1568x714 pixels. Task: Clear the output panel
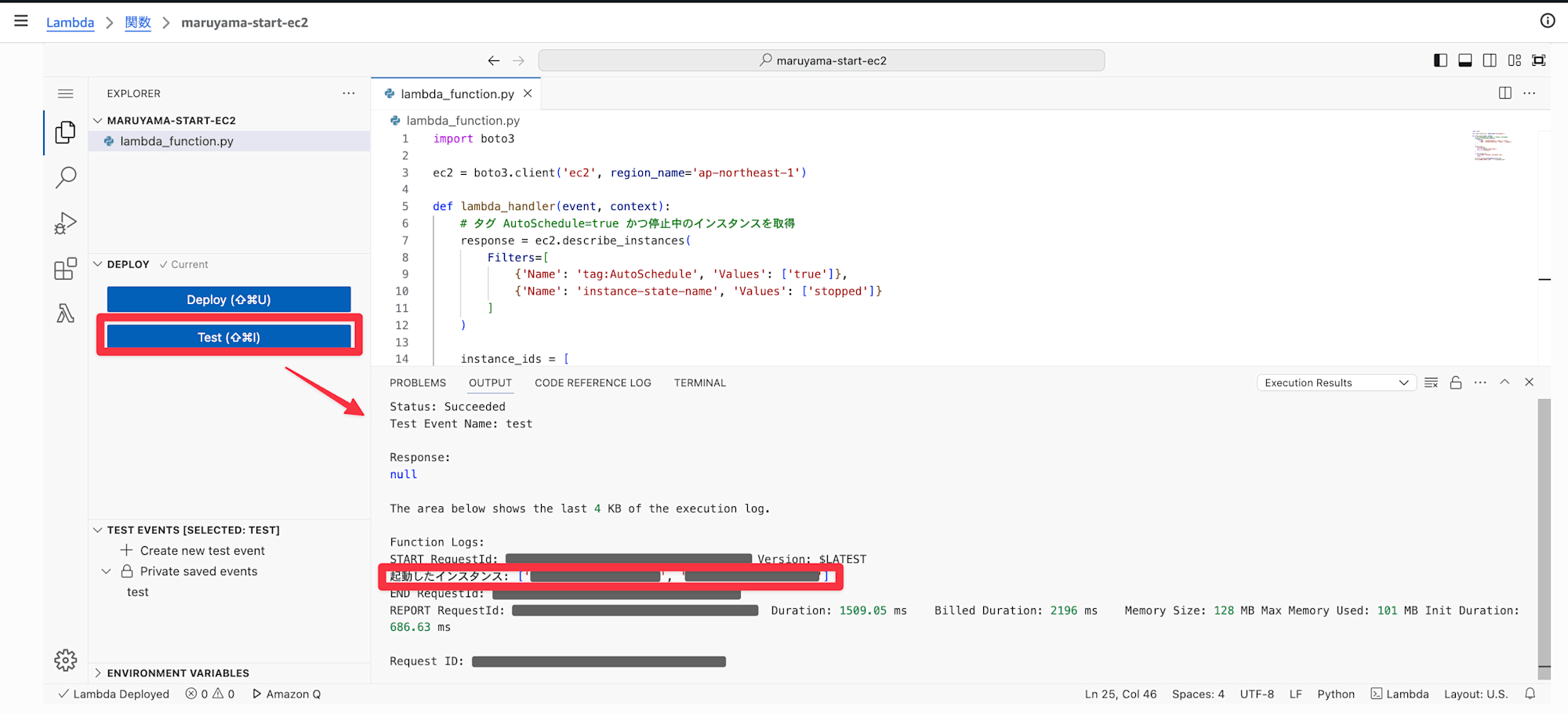coord(1431,382)
